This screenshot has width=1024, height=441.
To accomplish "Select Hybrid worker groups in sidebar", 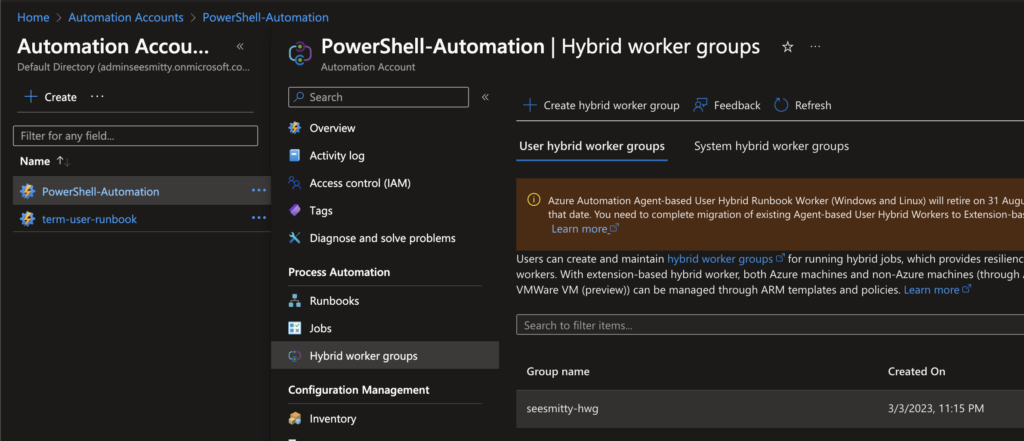I will [385, 356].
